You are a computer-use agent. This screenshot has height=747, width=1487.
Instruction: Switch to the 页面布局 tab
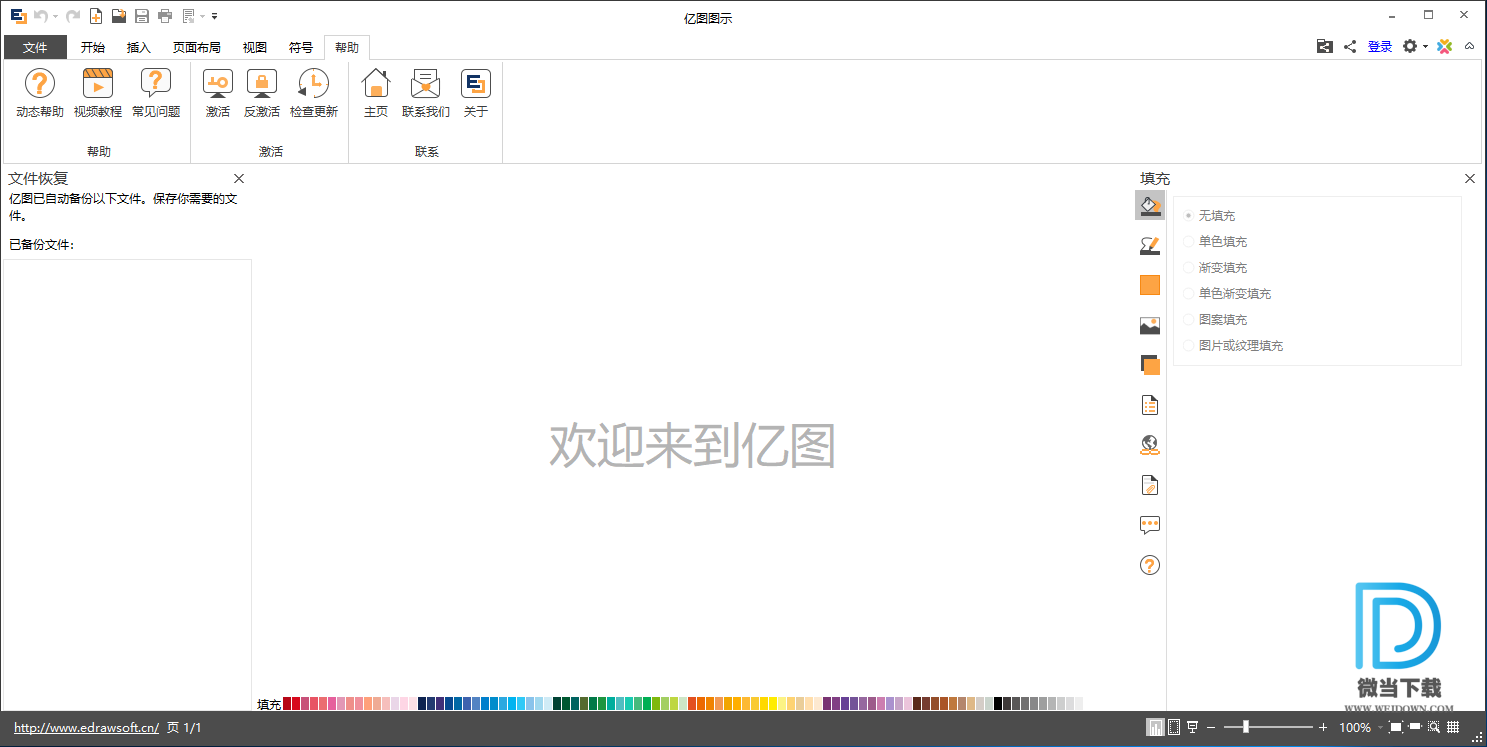(x=197, y=47)
